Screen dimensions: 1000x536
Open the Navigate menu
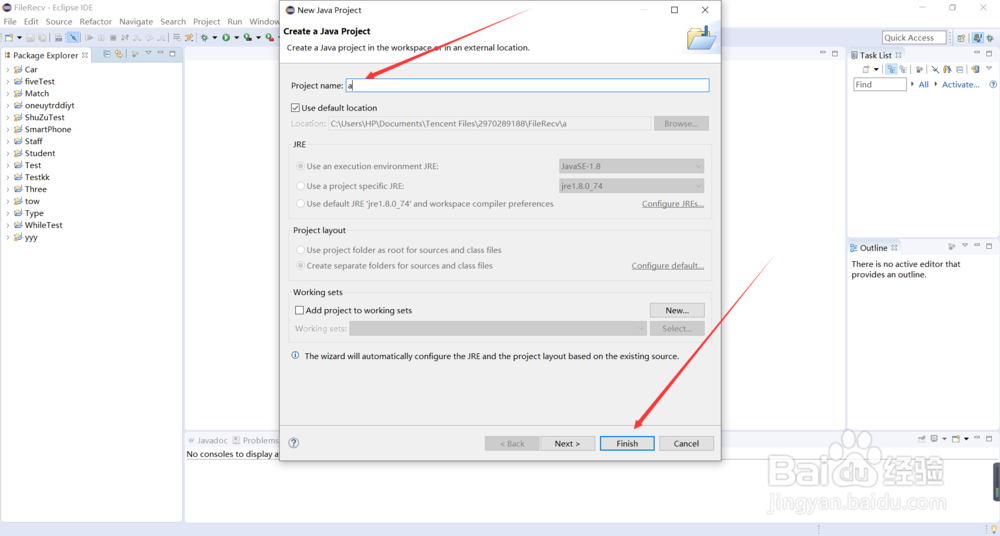[136, 22]
